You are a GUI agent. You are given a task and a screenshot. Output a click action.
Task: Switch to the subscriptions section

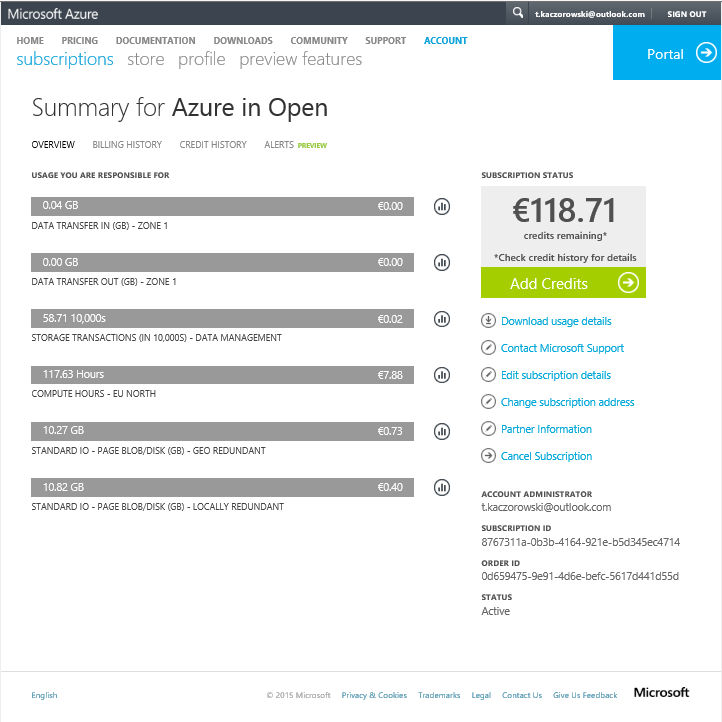point(65,59)
